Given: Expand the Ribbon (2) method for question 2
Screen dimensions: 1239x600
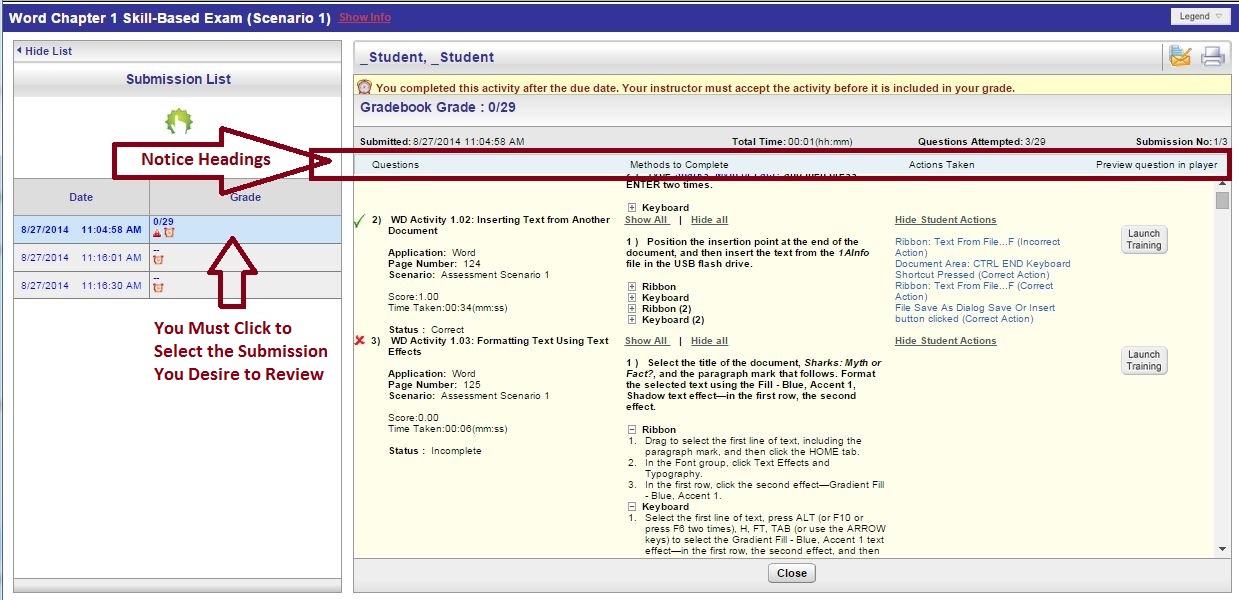Looking at the screenshot, I should click(632, 309).
